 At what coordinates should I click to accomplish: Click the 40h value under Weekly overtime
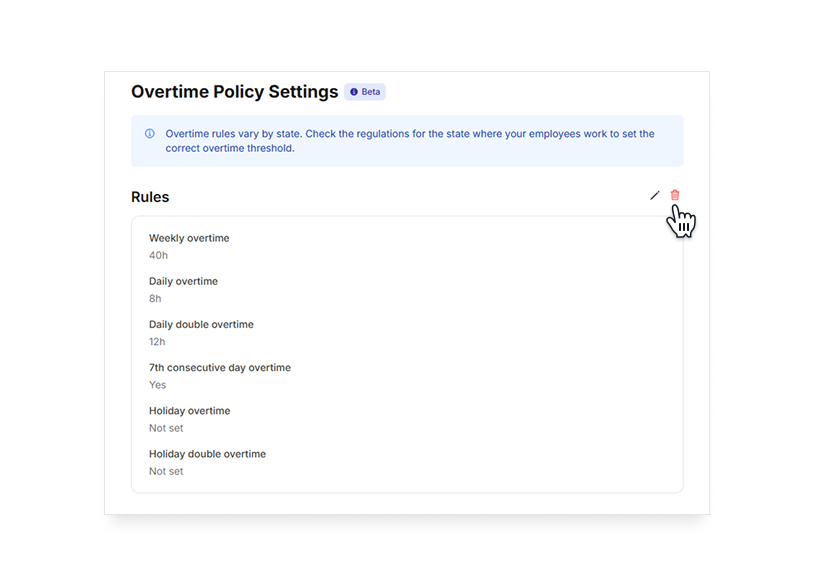coord(156,255)
